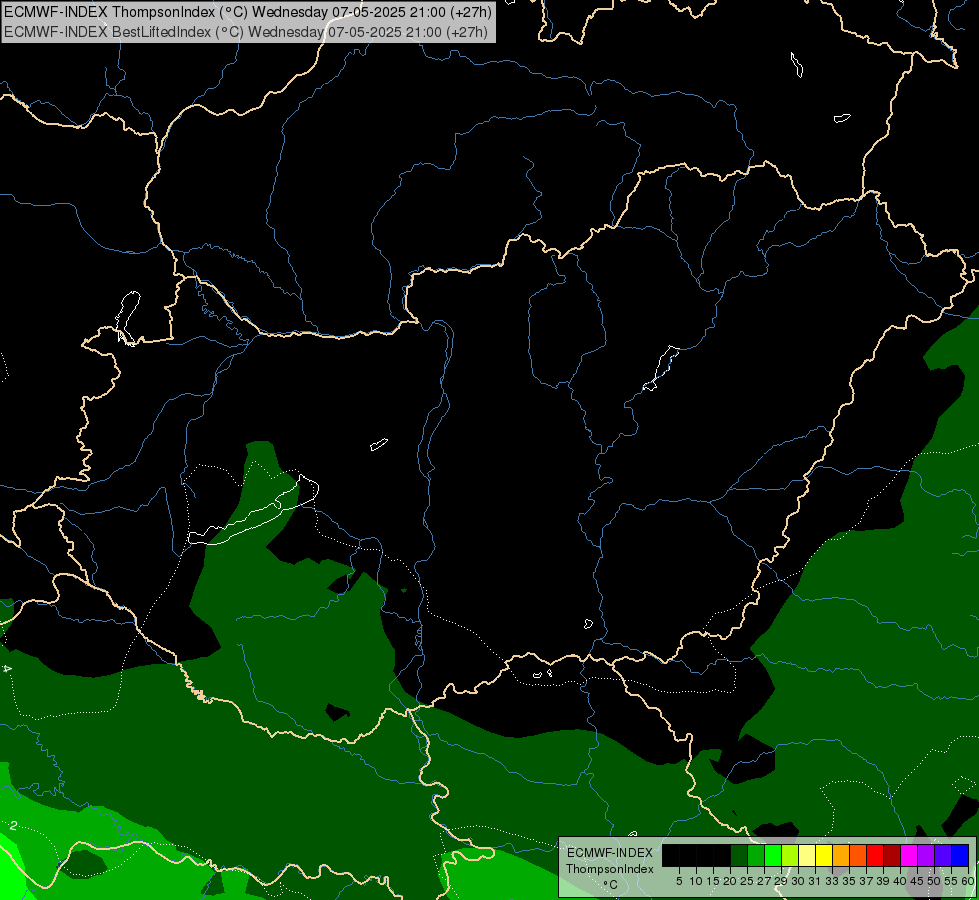Viewport: 979px width, 900px height.
Task: Click the legend tick value 60
Action: point(968,881)
